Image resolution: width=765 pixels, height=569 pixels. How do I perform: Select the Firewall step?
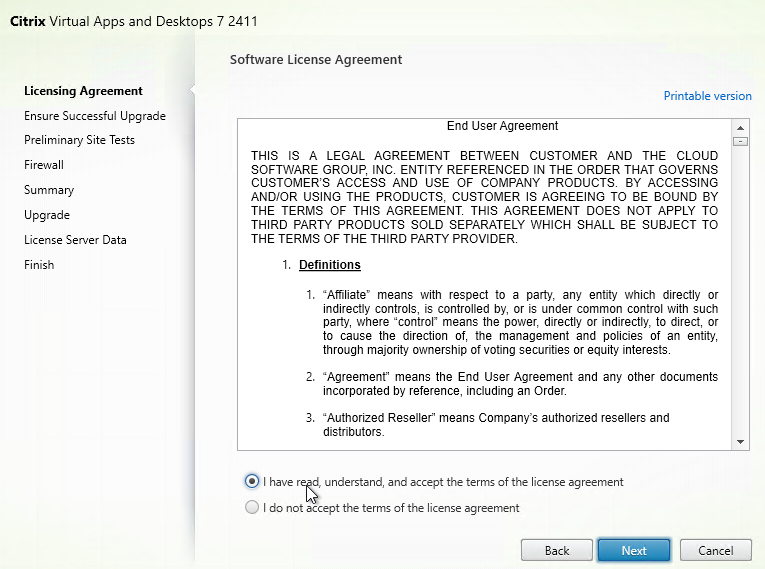[44, 164]
